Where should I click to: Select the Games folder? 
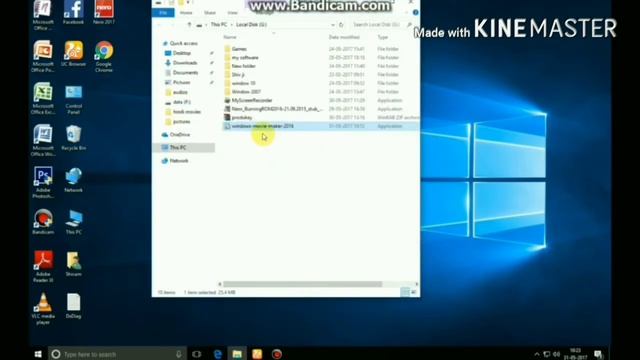[239, 49]
